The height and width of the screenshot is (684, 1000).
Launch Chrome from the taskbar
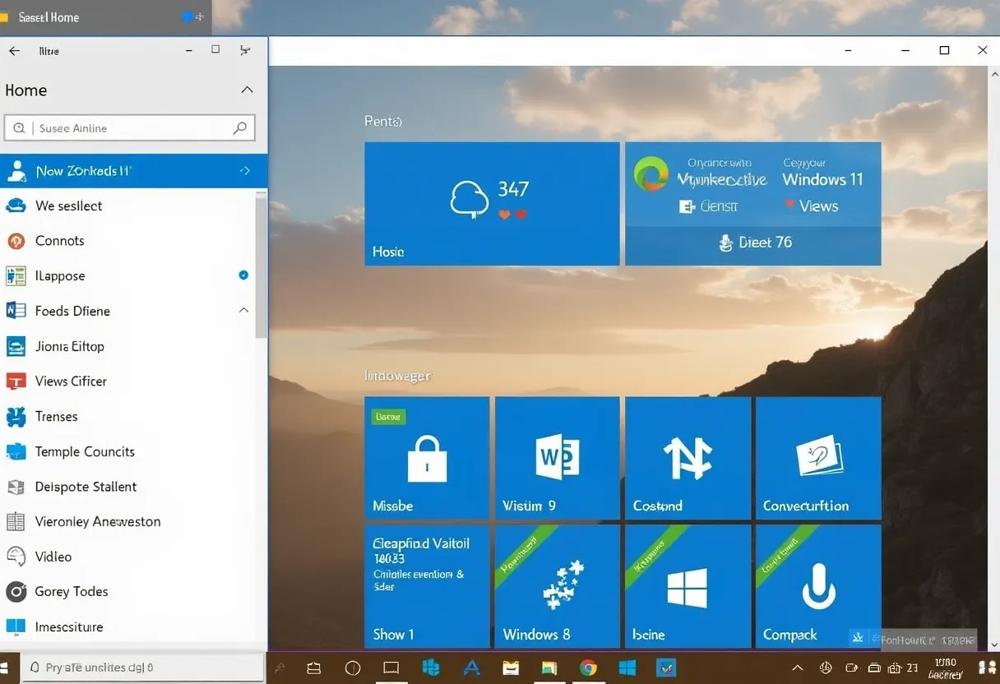click(x=588, y=667)
